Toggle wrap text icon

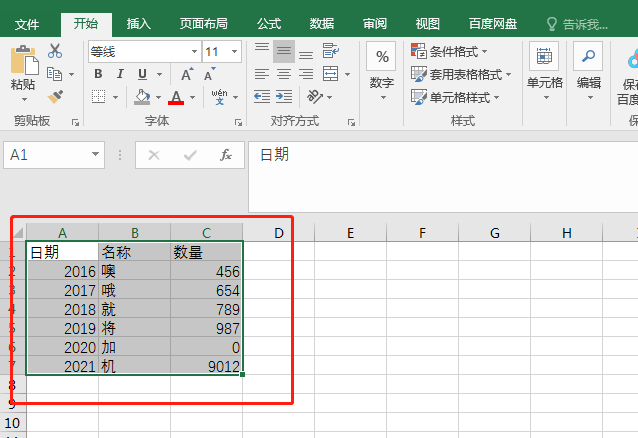330,51
